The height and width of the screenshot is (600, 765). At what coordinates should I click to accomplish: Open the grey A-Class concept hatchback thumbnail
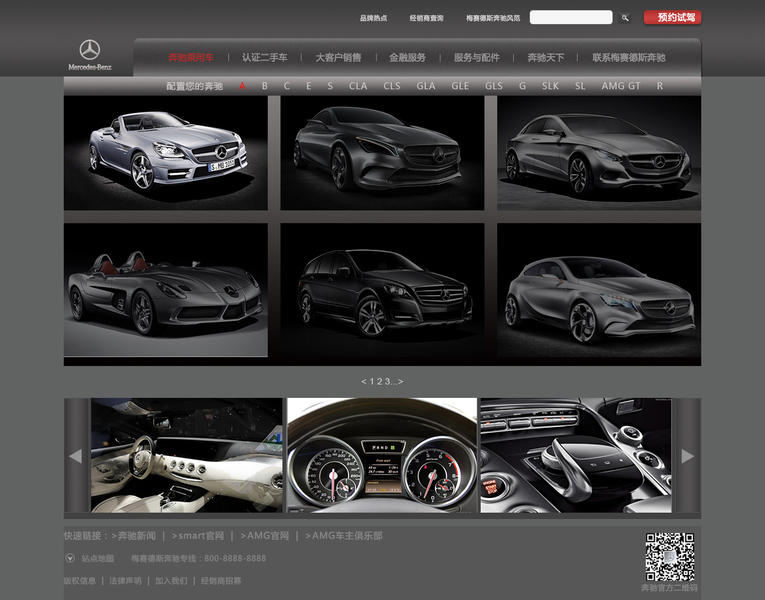(599, 290)
